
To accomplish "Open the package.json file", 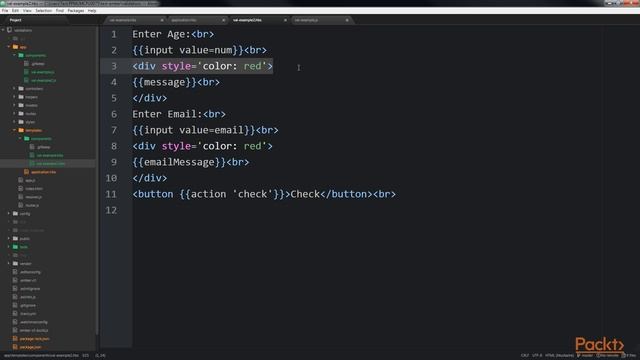I will (x=30, y=347).
